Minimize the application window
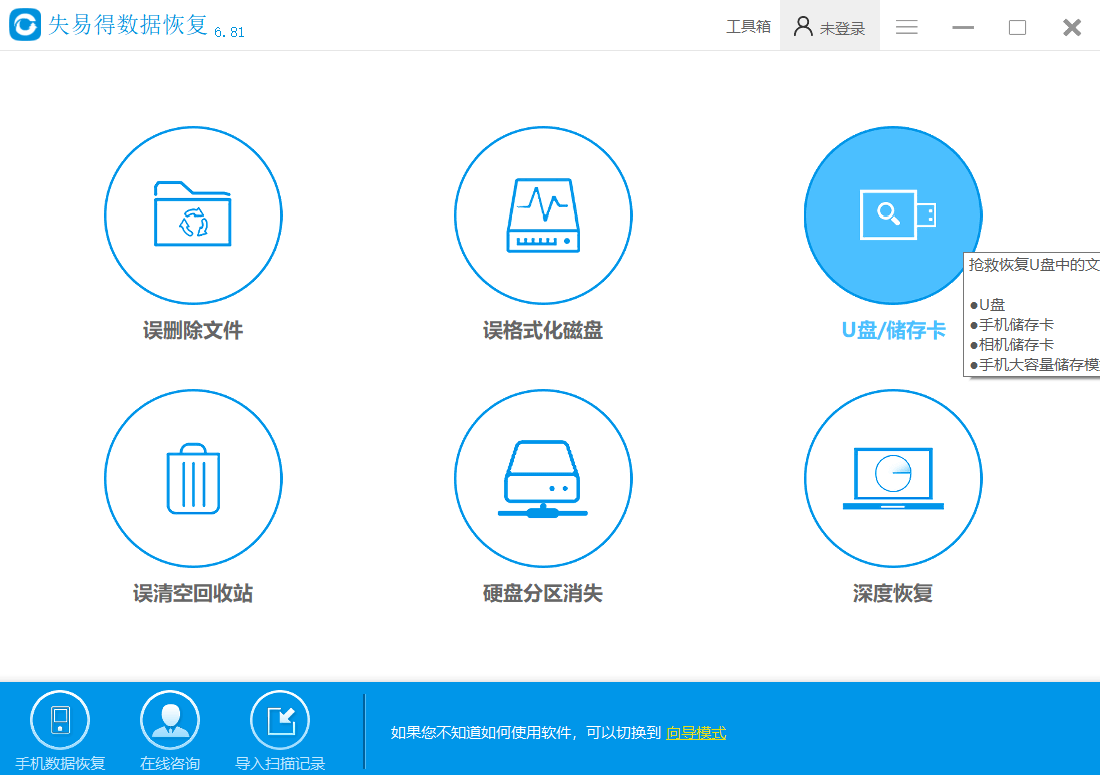 click(x=962, y=27)
